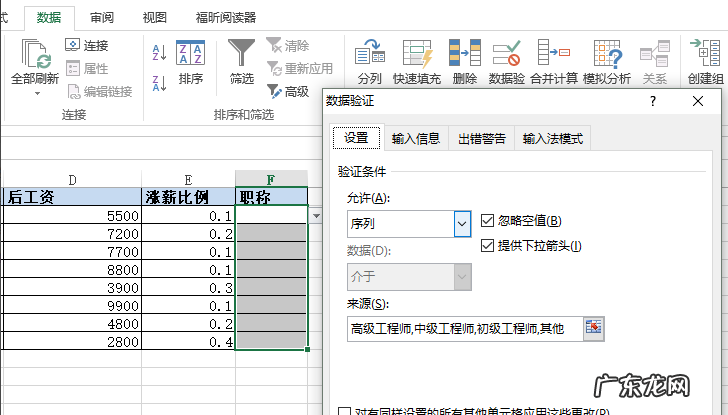Click the dialog help question mark
This screenshot has width=728, height=415.
(653, 101)
